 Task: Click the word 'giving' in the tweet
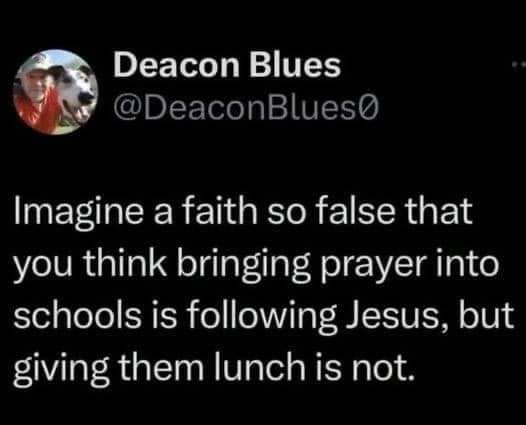click(60, 368)
